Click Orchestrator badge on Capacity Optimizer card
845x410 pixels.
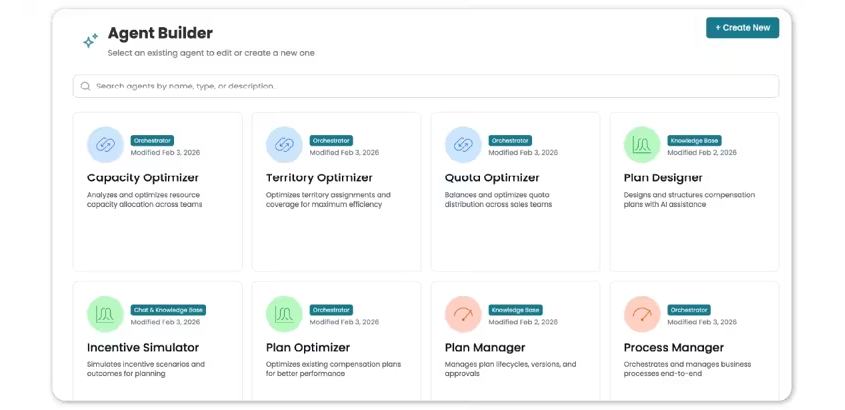[x=152, y=141]
